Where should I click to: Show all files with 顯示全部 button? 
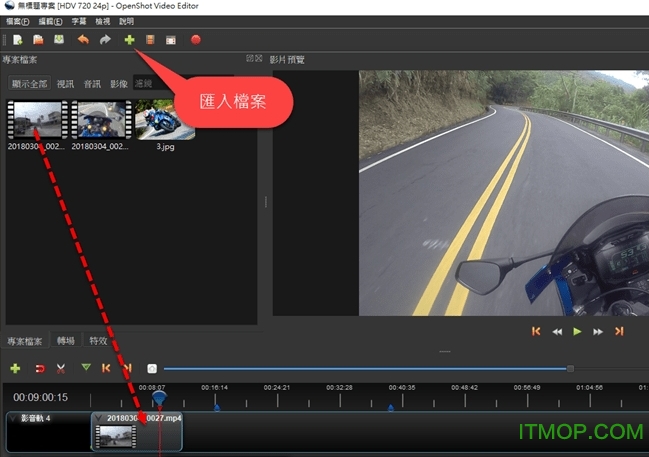click(30, 83)
